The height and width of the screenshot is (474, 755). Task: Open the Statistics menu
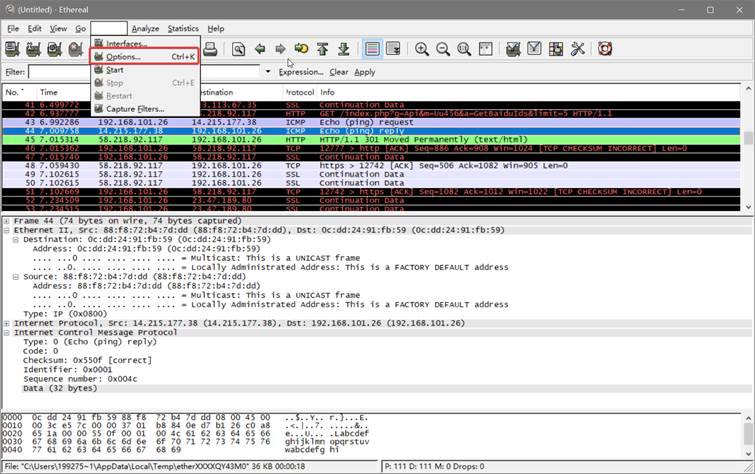183,28
